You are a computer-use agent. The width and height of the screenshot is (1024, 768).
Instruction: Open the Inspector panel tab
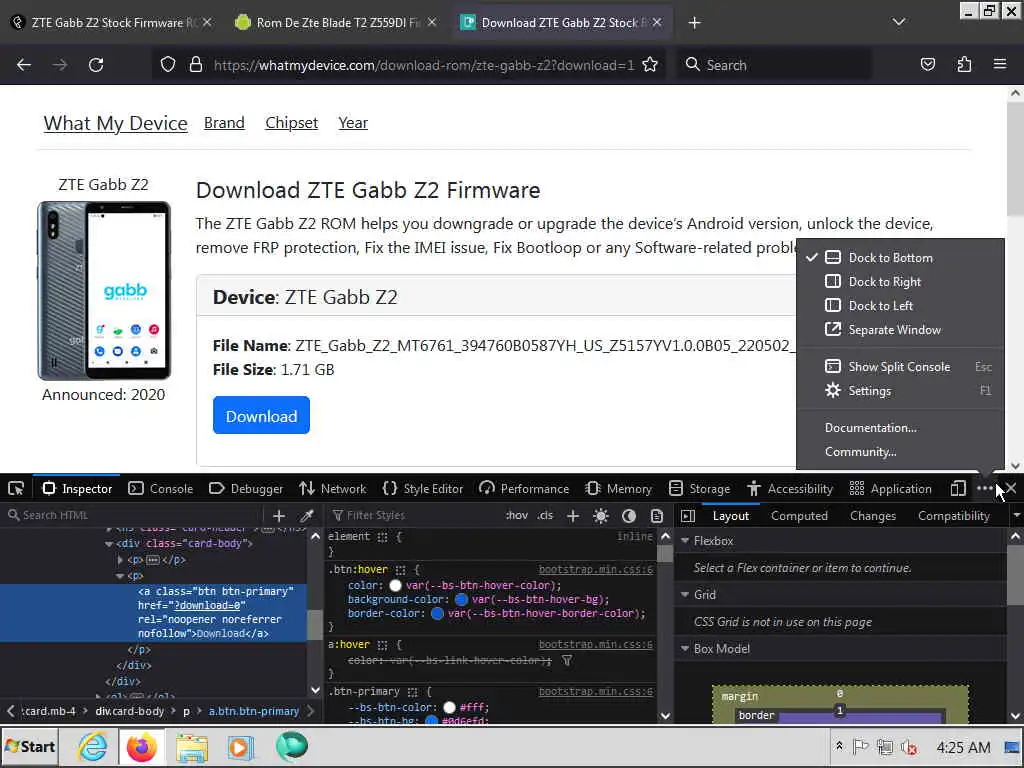77,488
